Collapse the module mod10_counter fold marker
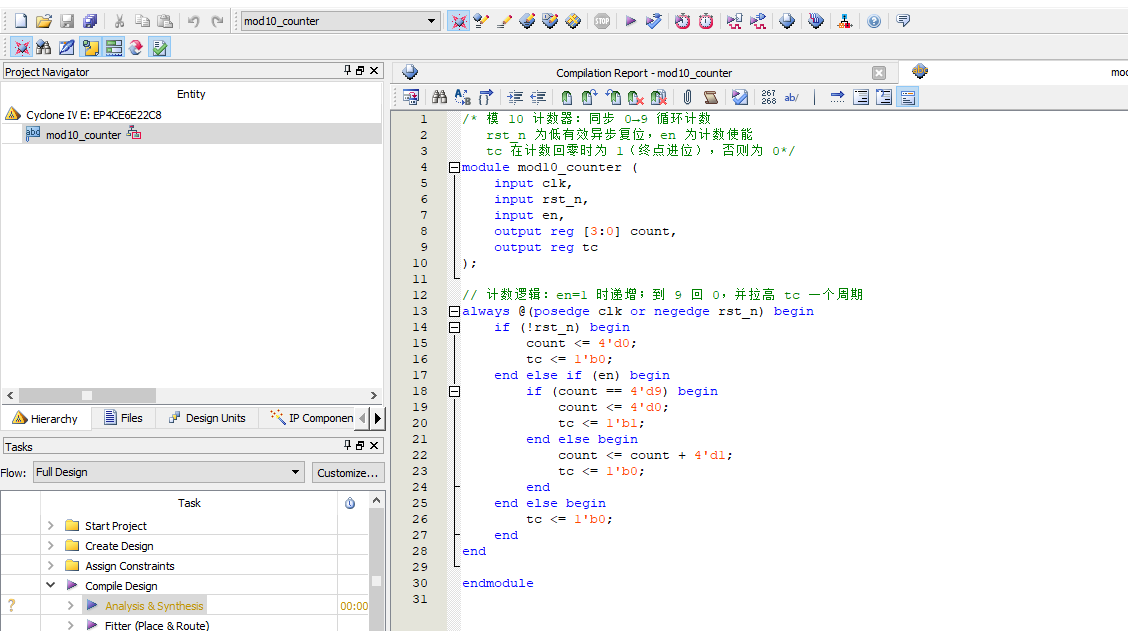Image resolution: width=1128 pixels, height=631 pixels. (x=454, y=168)
